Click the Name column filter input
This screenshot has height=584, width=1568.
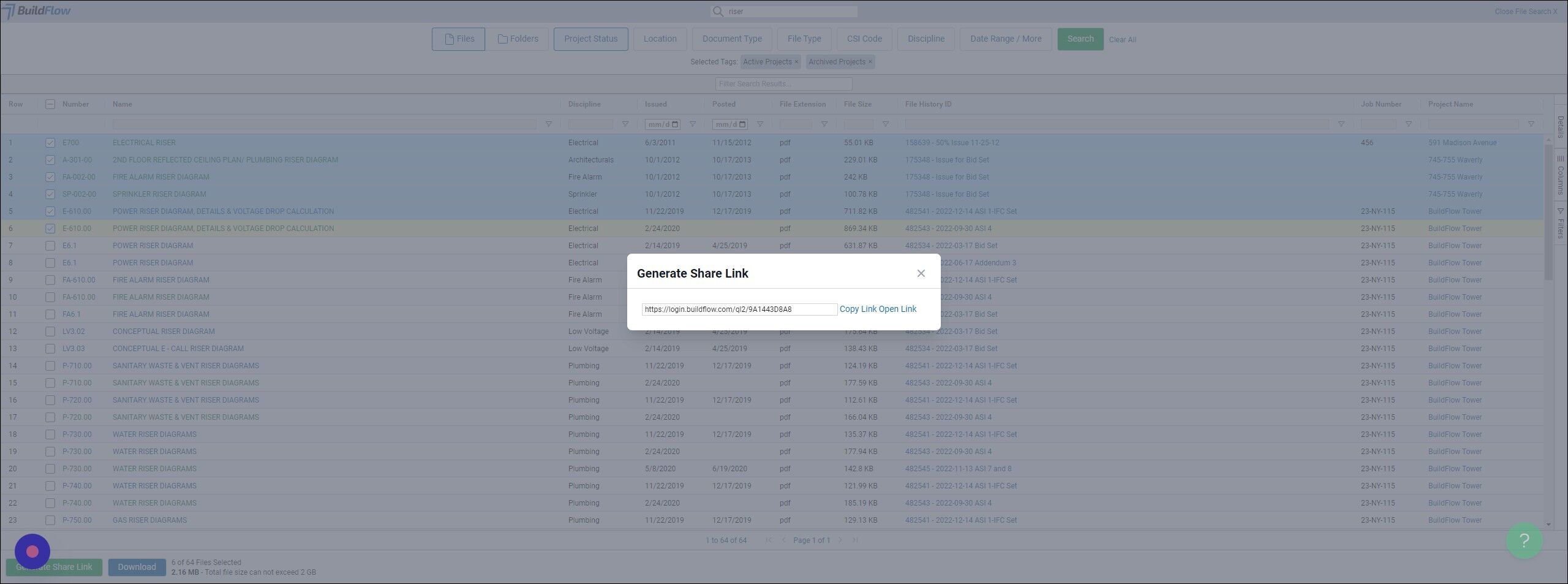pyautogui.click(x=324, y=124)
